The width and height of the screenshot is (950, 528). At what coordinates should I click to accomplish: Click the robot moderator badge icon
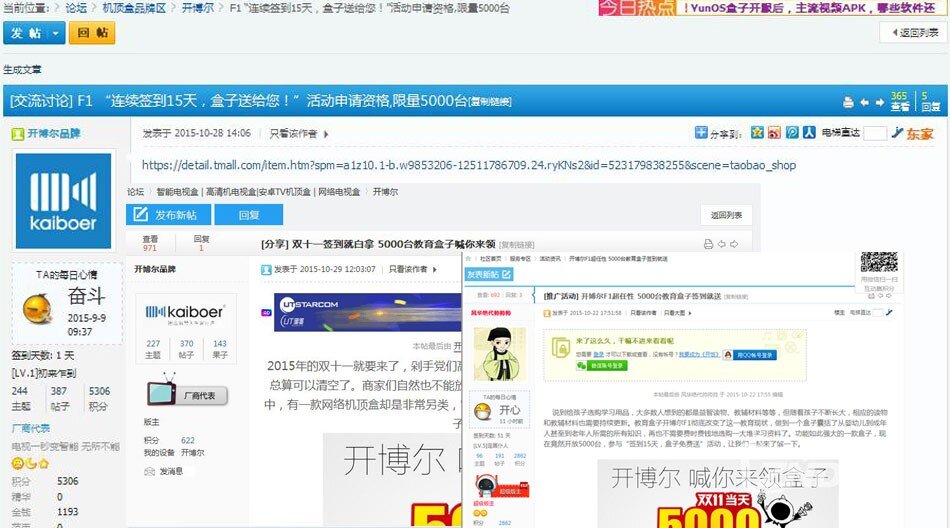pos(502,487)
